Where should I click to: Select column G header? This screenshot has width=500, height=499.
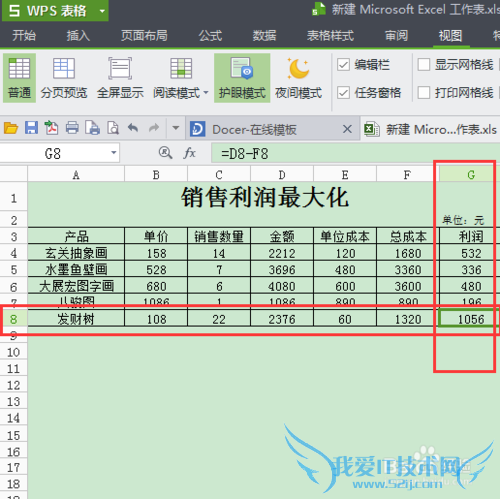tap(471, 174)
